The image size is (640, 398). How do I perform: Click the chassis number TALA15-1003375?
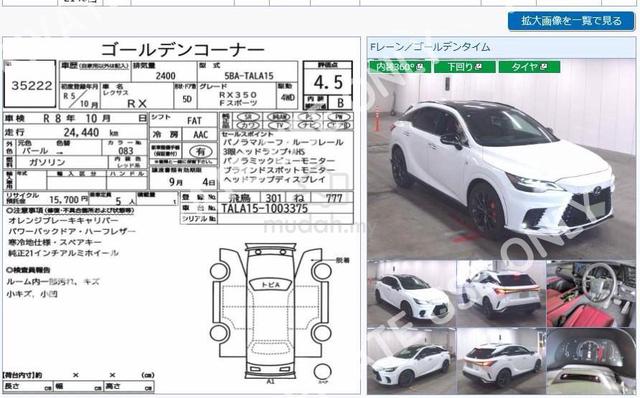point(264,209)
